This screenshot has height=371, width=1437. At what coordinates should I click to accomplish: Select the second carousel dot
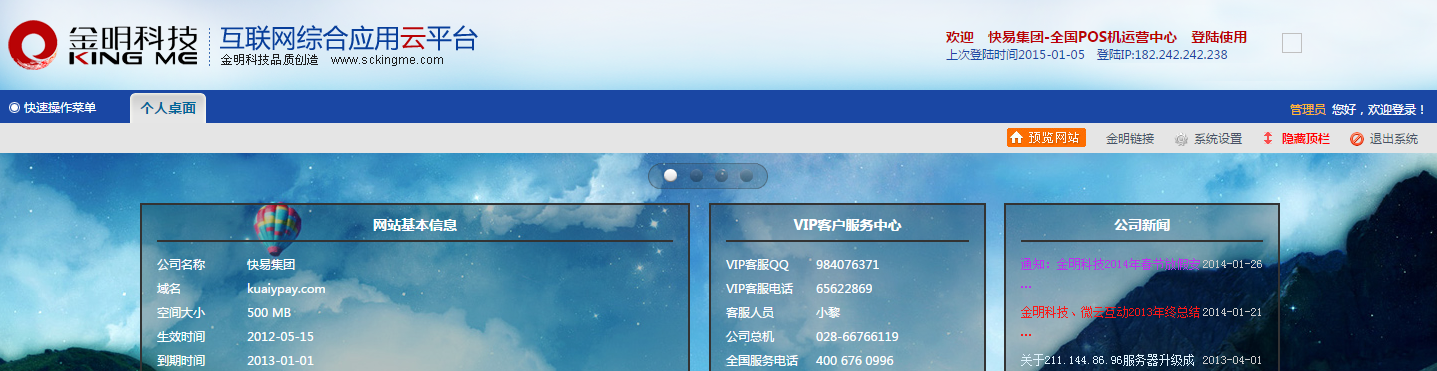click(695, 175)
